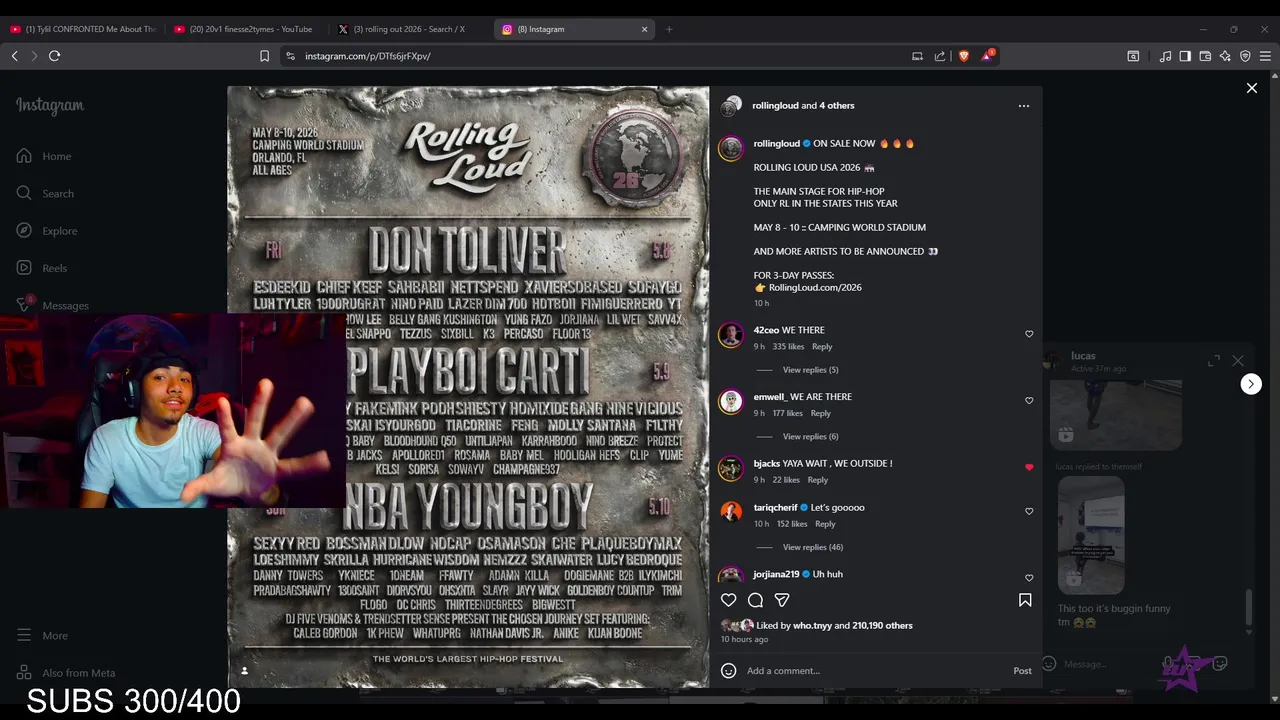Open Instagram Home in sidebar

pyautogui.click(x=44, y=156)
